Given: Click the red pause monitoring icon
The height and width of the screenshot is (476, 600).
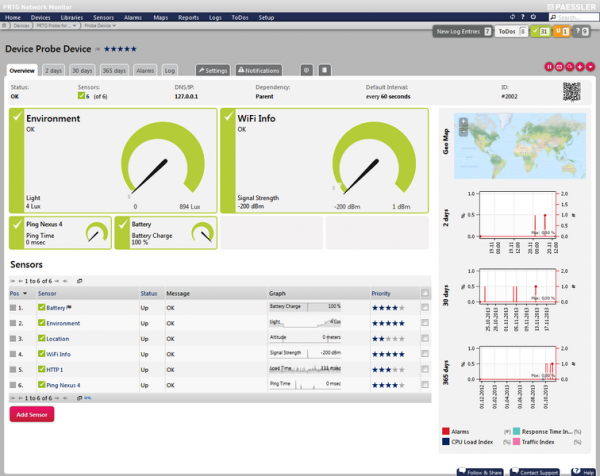Looking at the screenshot, I should tap(549, 67).
